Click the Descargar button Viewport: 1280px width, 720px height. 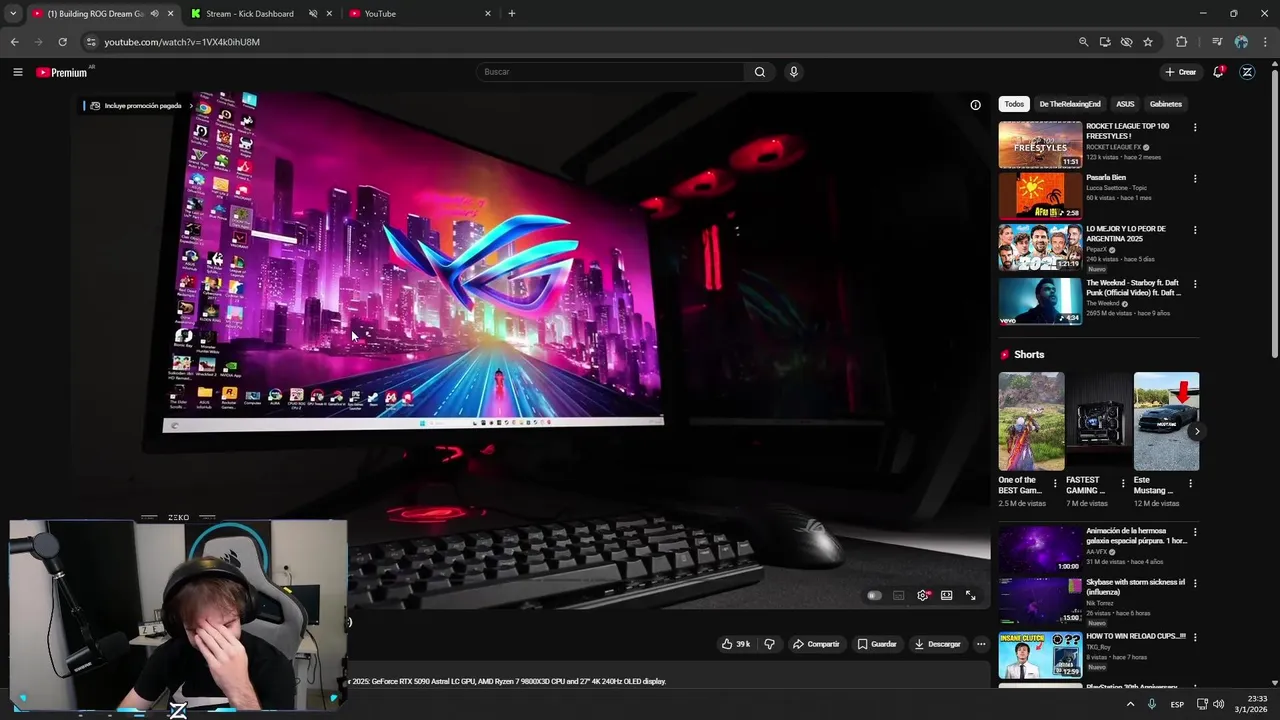pyautogui.click(x=938, y=644)
